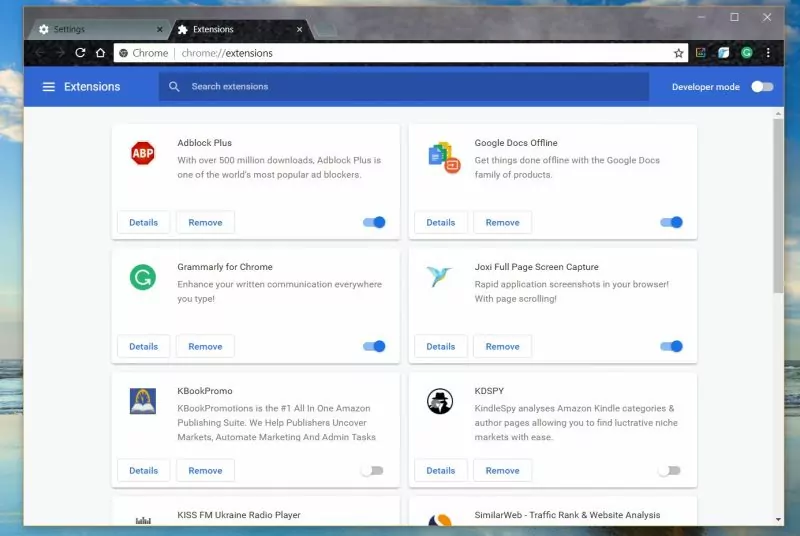
Task: Click the KDSPY title text
Action: (x=489, y=391)
